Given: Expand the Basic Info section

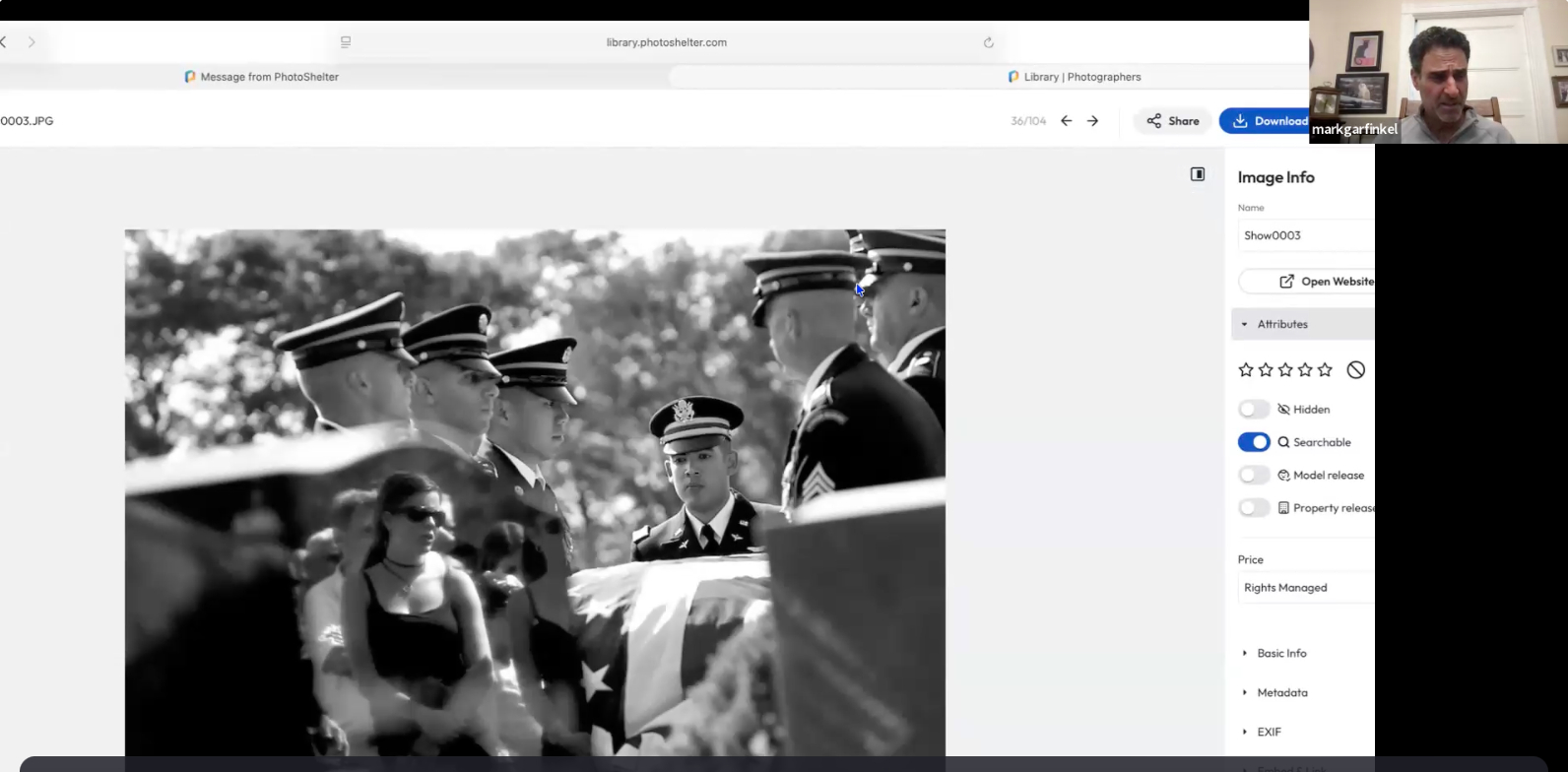Looking at the screenshot, I should [1281, 653].
